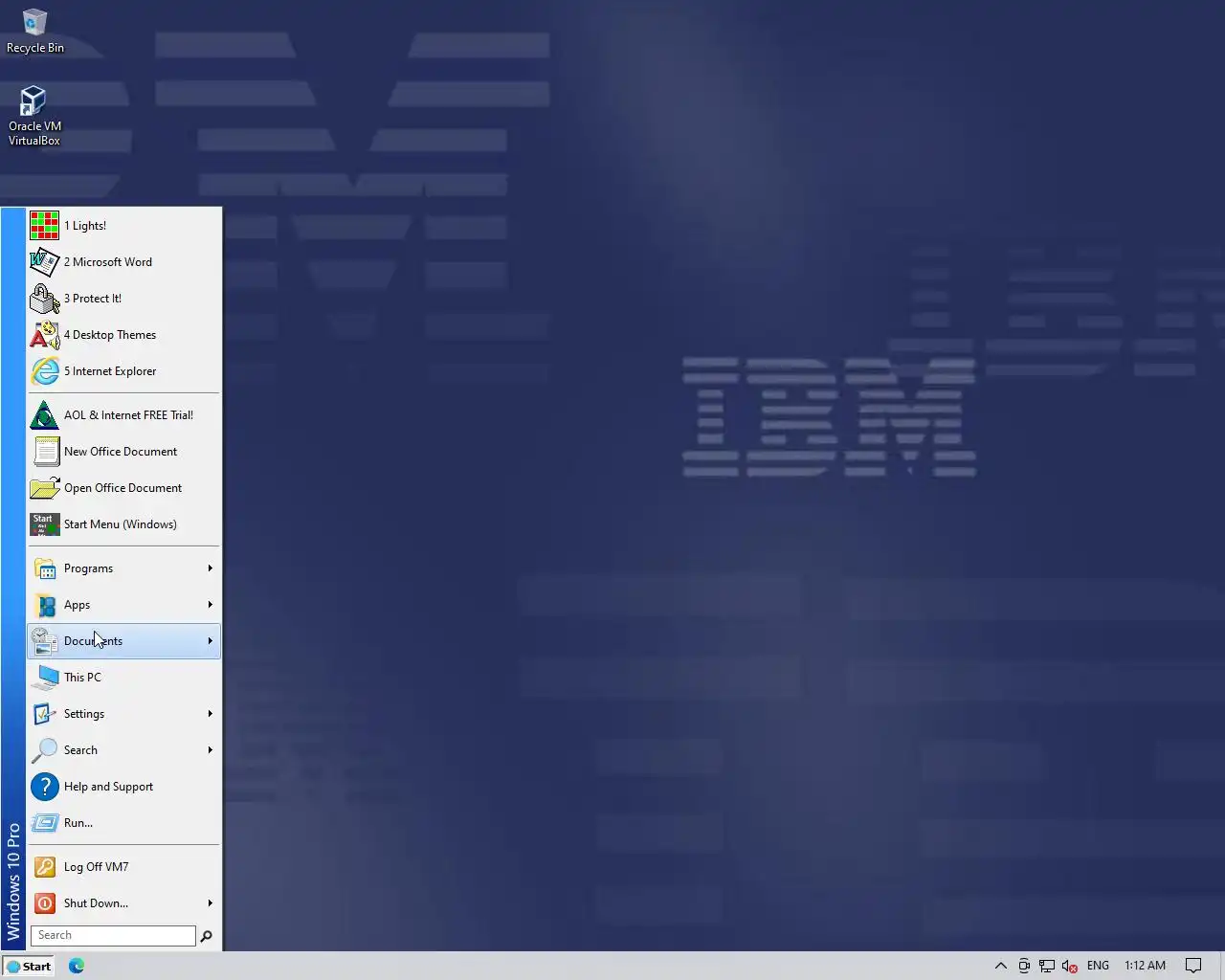This screenshot has height=980, width=1225.
Task: Open Microsoft Edge on the taskbar
Action: [x=77, y=966]
